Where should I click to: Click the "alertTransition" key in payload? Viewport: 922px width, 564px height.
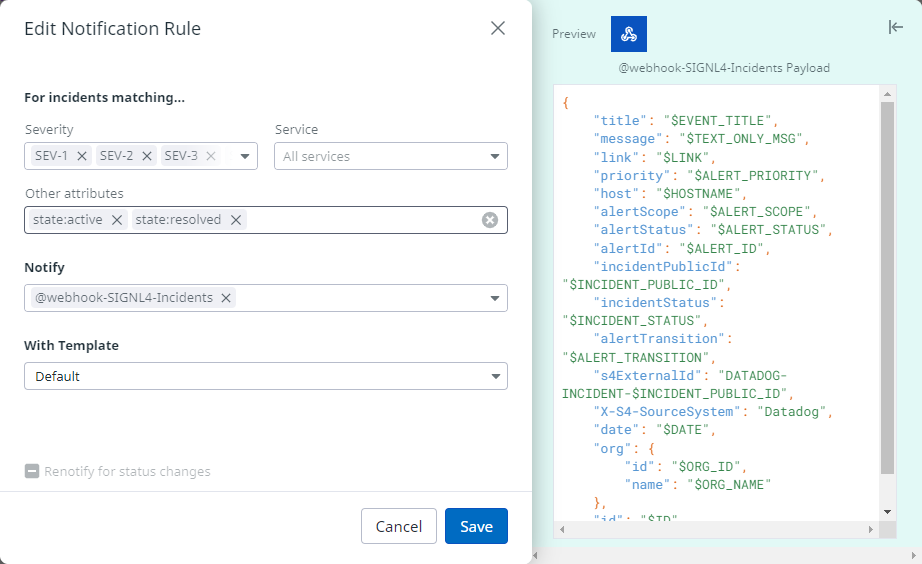pyautogui.click(x=659, y=339)
